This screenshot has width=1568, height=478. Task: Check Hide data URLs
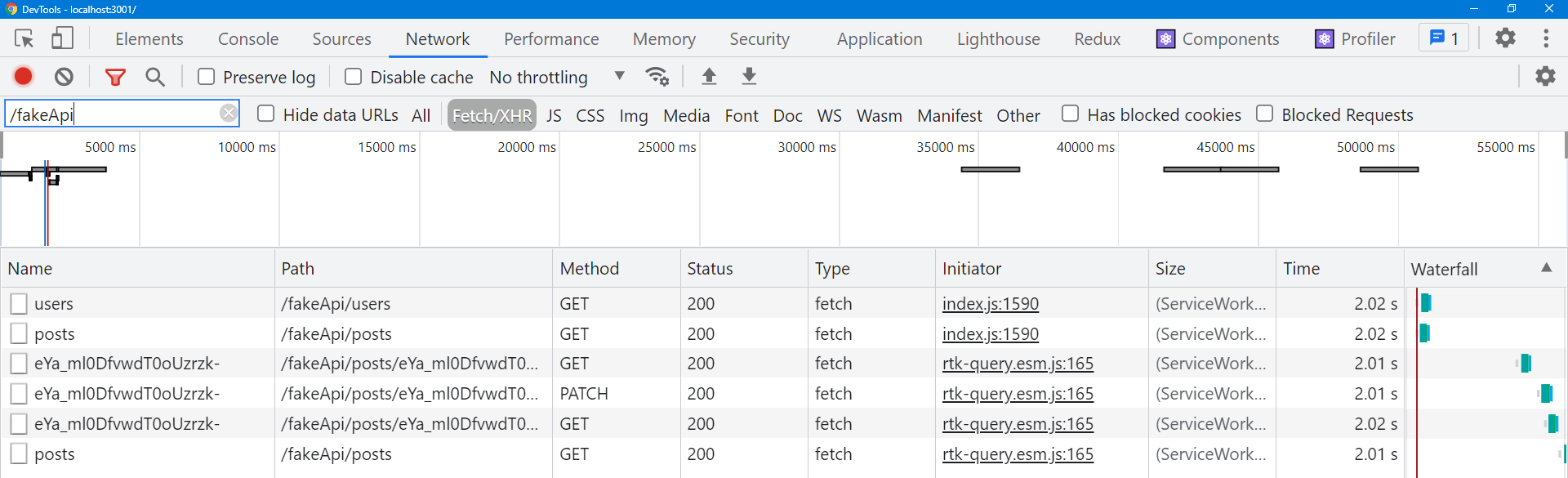click(x=265, y=114)
